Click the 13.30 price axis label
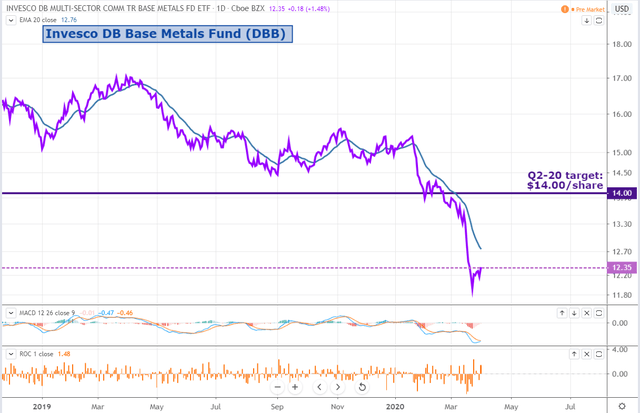640x413 pixels. 622,224
